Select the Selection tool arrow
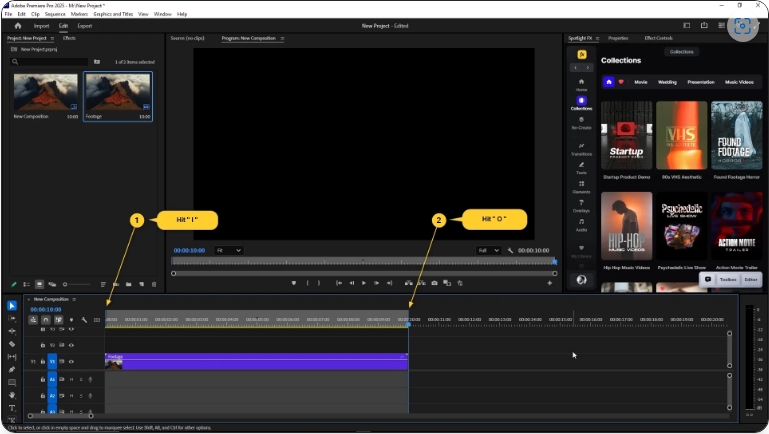 coord(12,306)
